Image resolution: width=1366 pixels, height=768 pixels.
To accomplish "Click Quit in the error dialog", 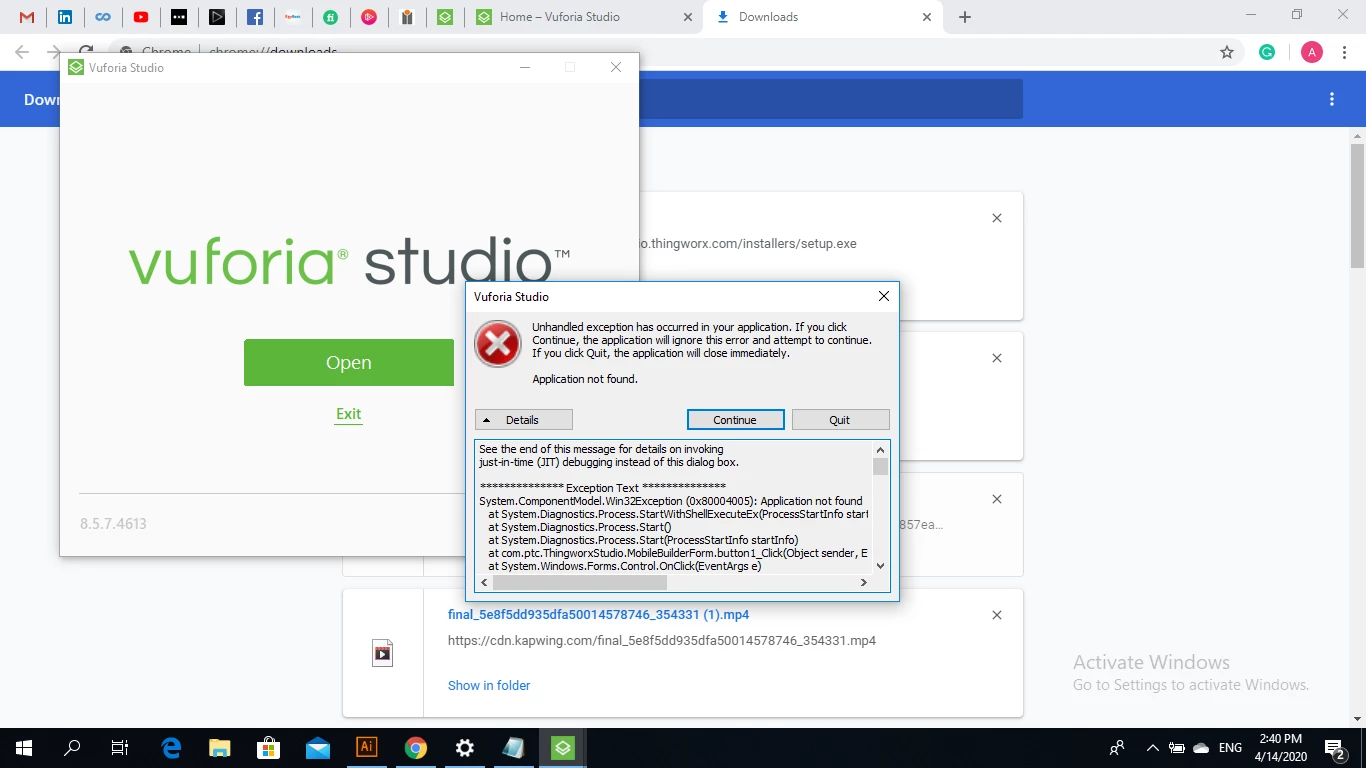I will (840, 420).
